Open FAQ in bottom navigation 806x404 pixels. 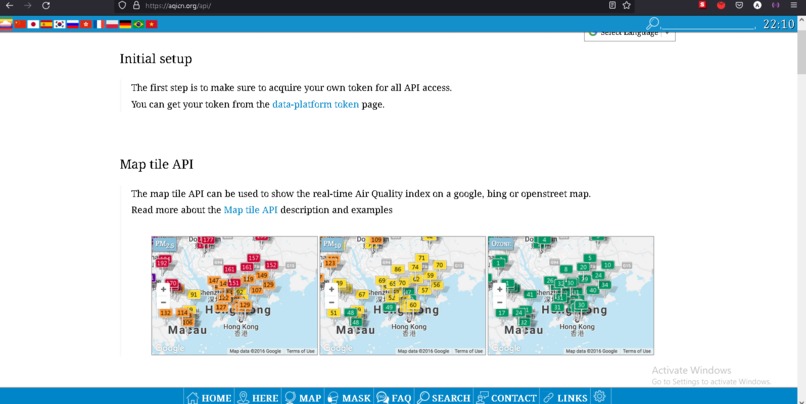tap(394, 398)
